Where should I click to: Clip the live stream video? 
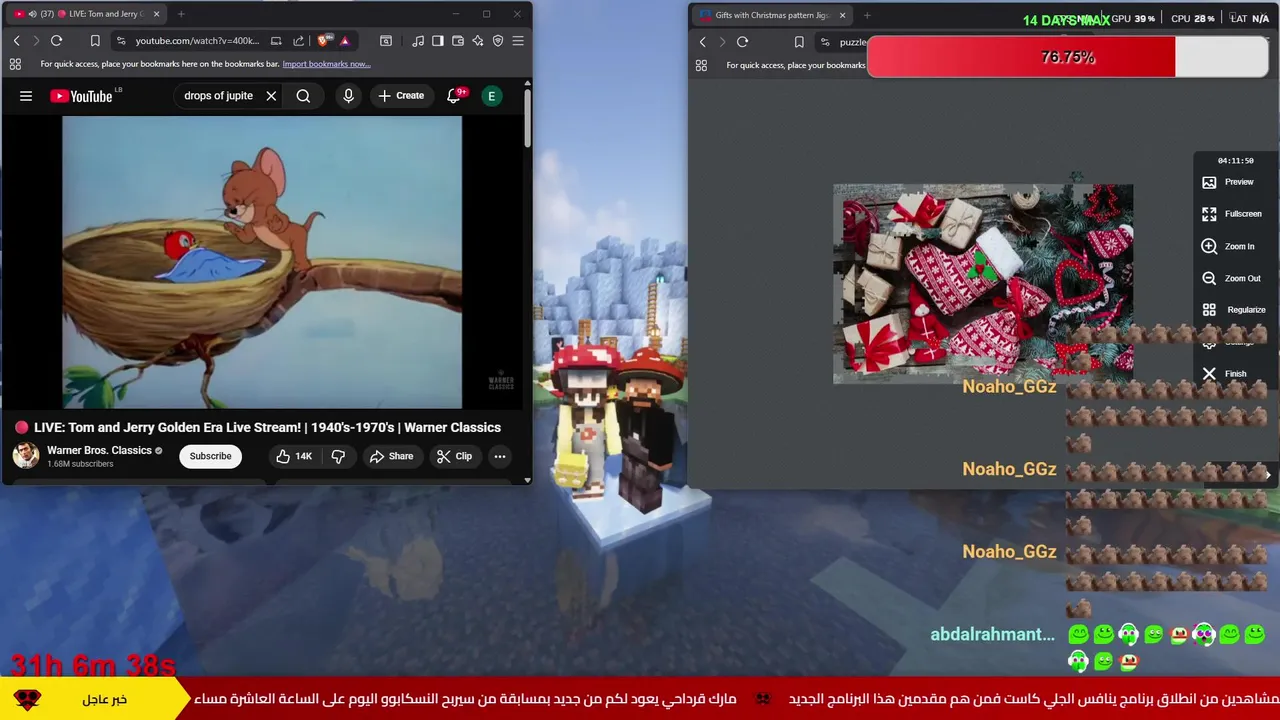click(455, 456)
